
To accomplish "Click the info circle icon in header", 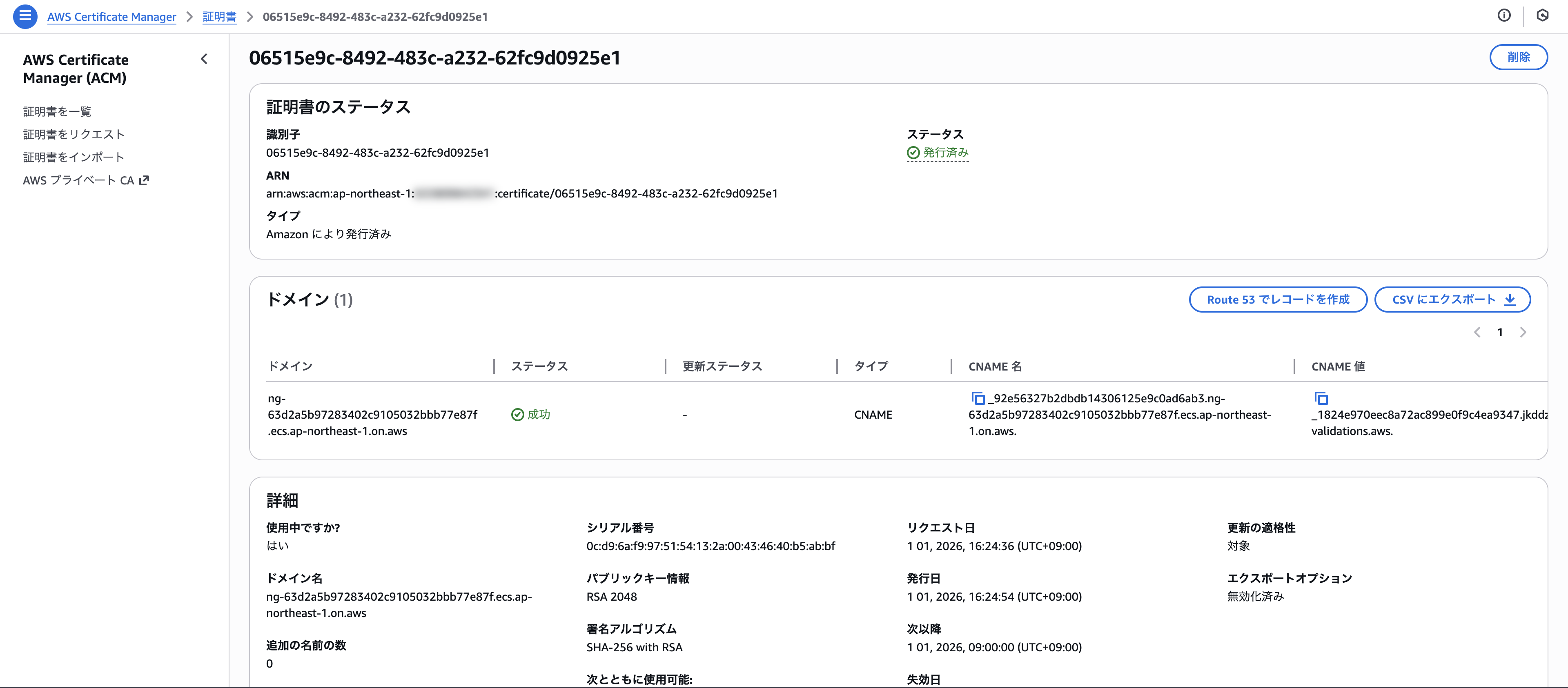I will point(1503,16).
